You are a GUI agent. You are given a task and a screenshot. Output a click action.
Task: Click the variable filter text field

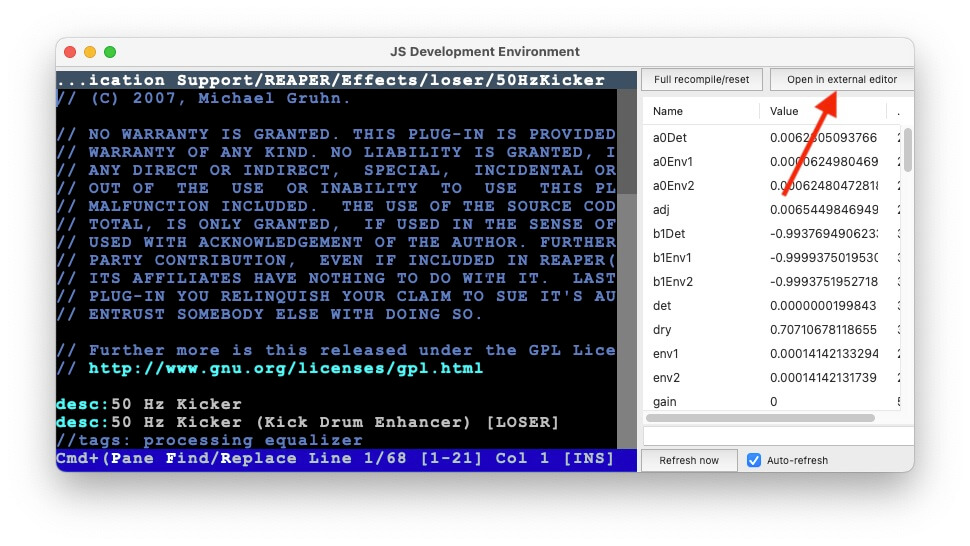(777, 436)
